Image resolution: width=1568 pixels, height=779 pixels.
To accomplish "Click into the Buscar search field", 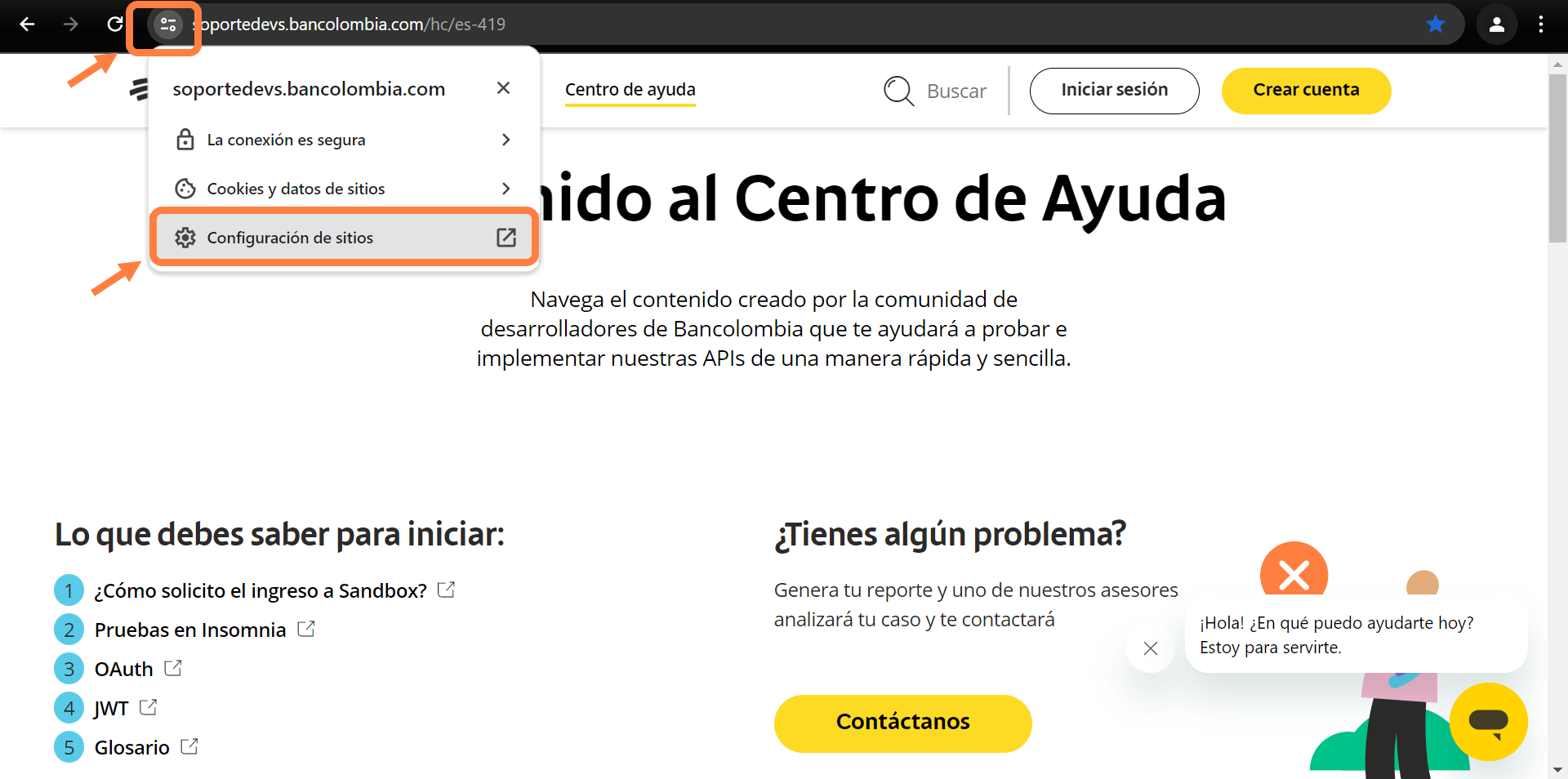I will point(956,91).
